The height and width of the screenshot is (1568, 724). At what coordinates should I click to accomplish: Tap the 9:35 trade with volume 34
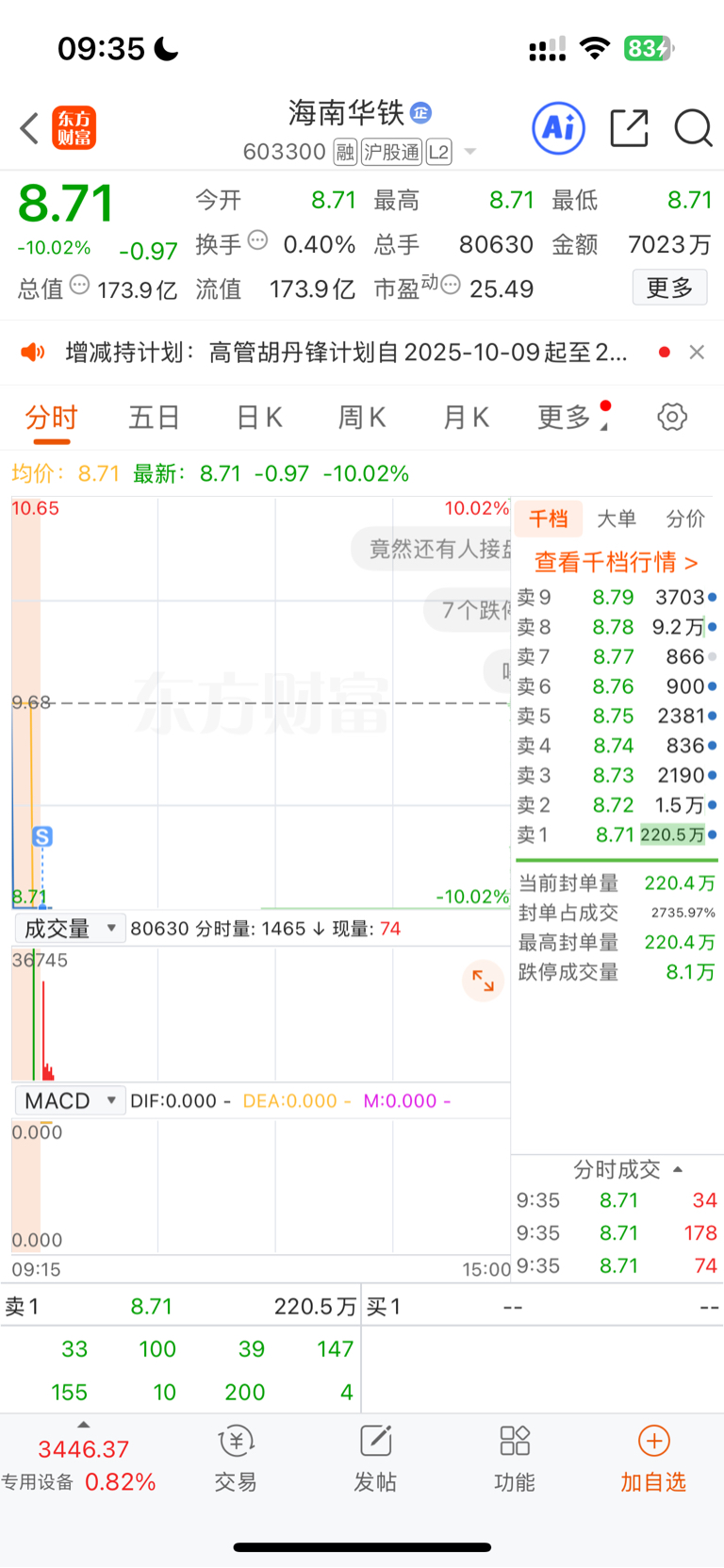click(x=617, y=1200)
